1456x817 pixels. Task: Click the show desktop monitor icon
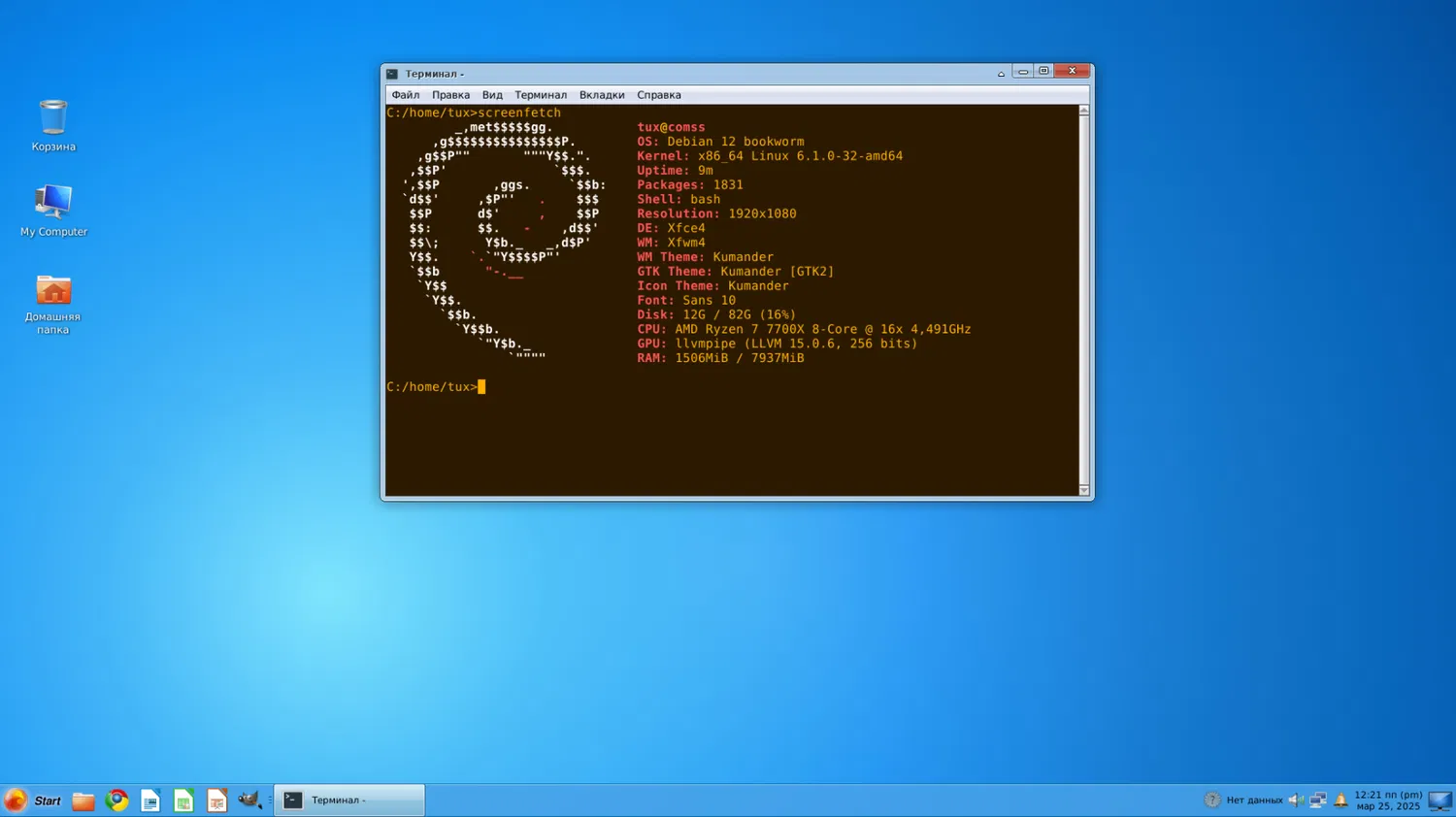click(x=1440, y=801)
